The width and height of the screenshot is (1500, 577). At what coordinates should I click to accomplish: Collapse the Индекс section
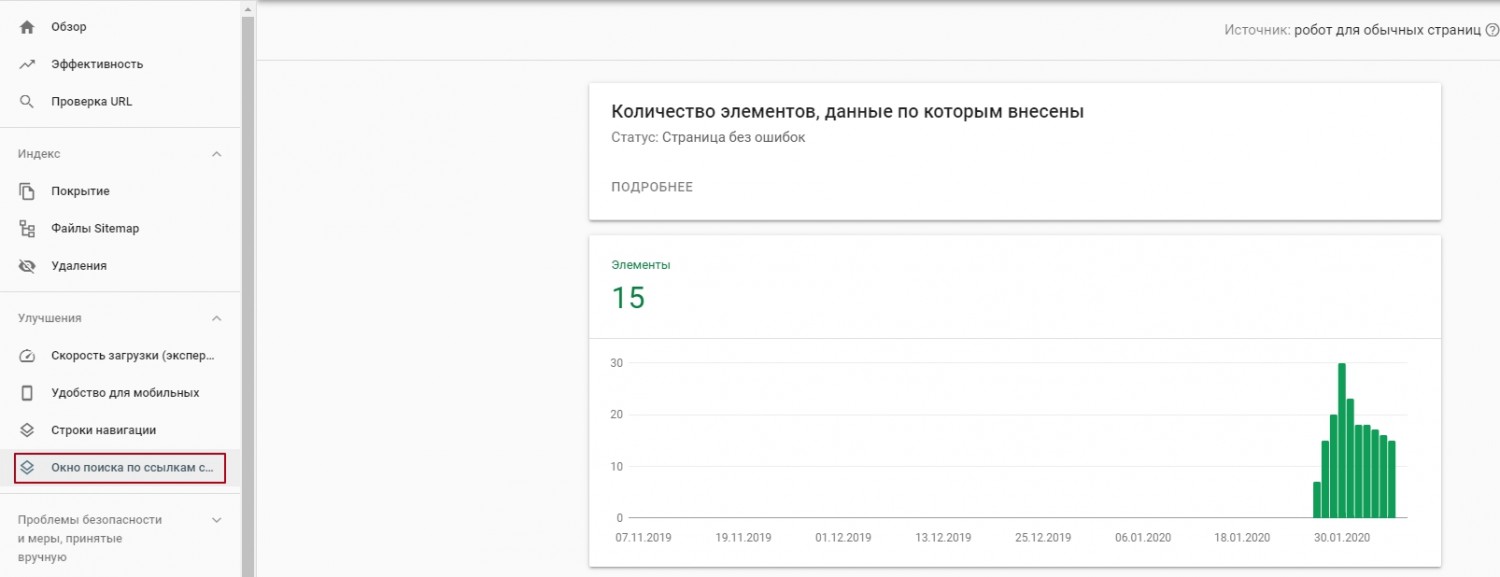pyautogui.click(x=216, y=154)
